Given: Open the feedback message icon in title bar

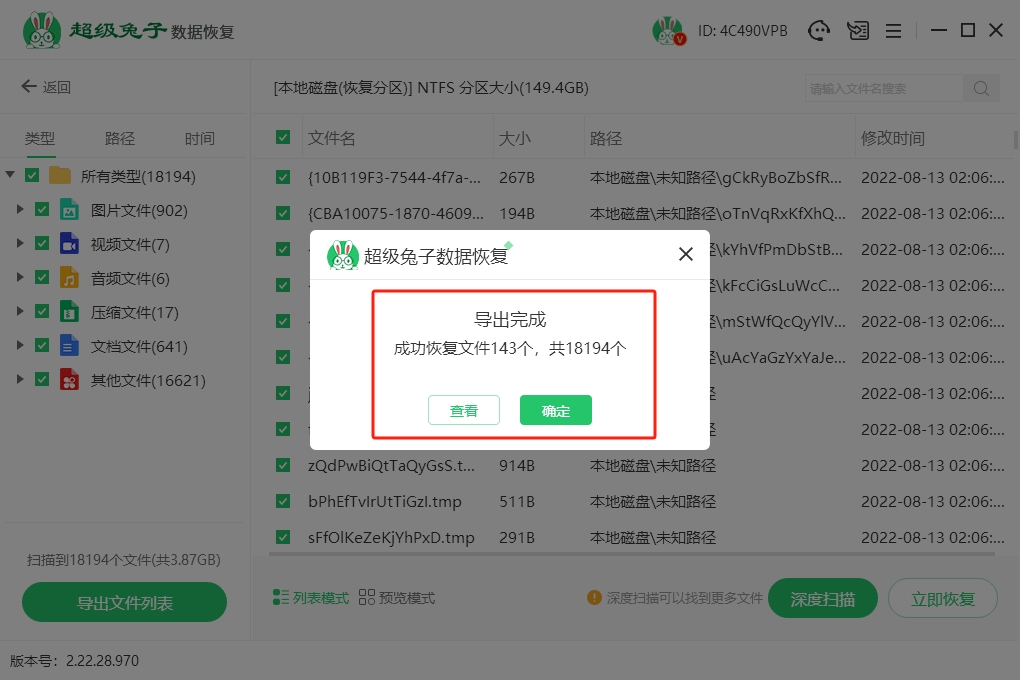Looking at the screenshot, I should coord(857,31).
